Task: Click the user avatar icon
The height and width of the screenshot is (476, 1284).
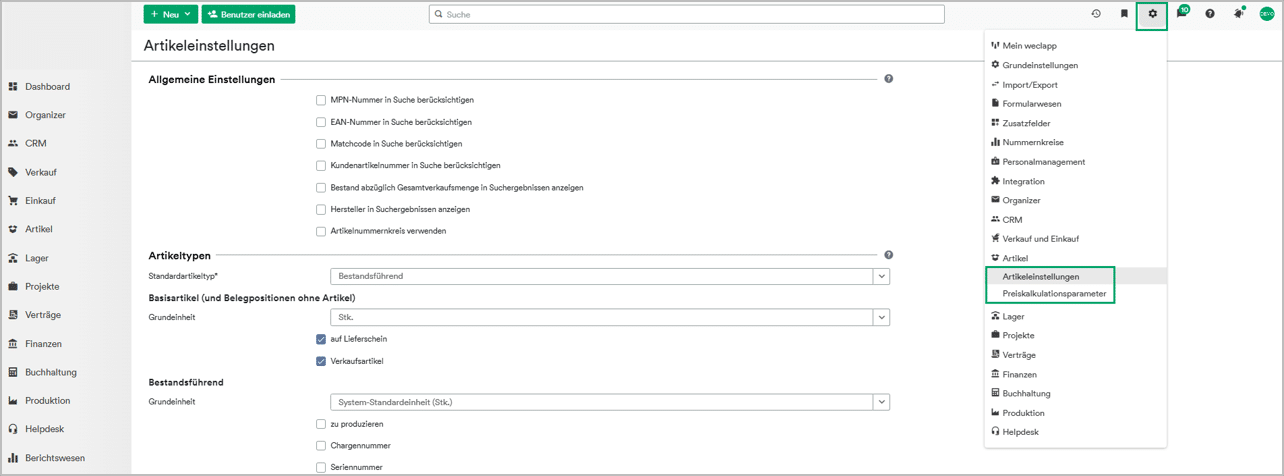Action: (1266, 14)
